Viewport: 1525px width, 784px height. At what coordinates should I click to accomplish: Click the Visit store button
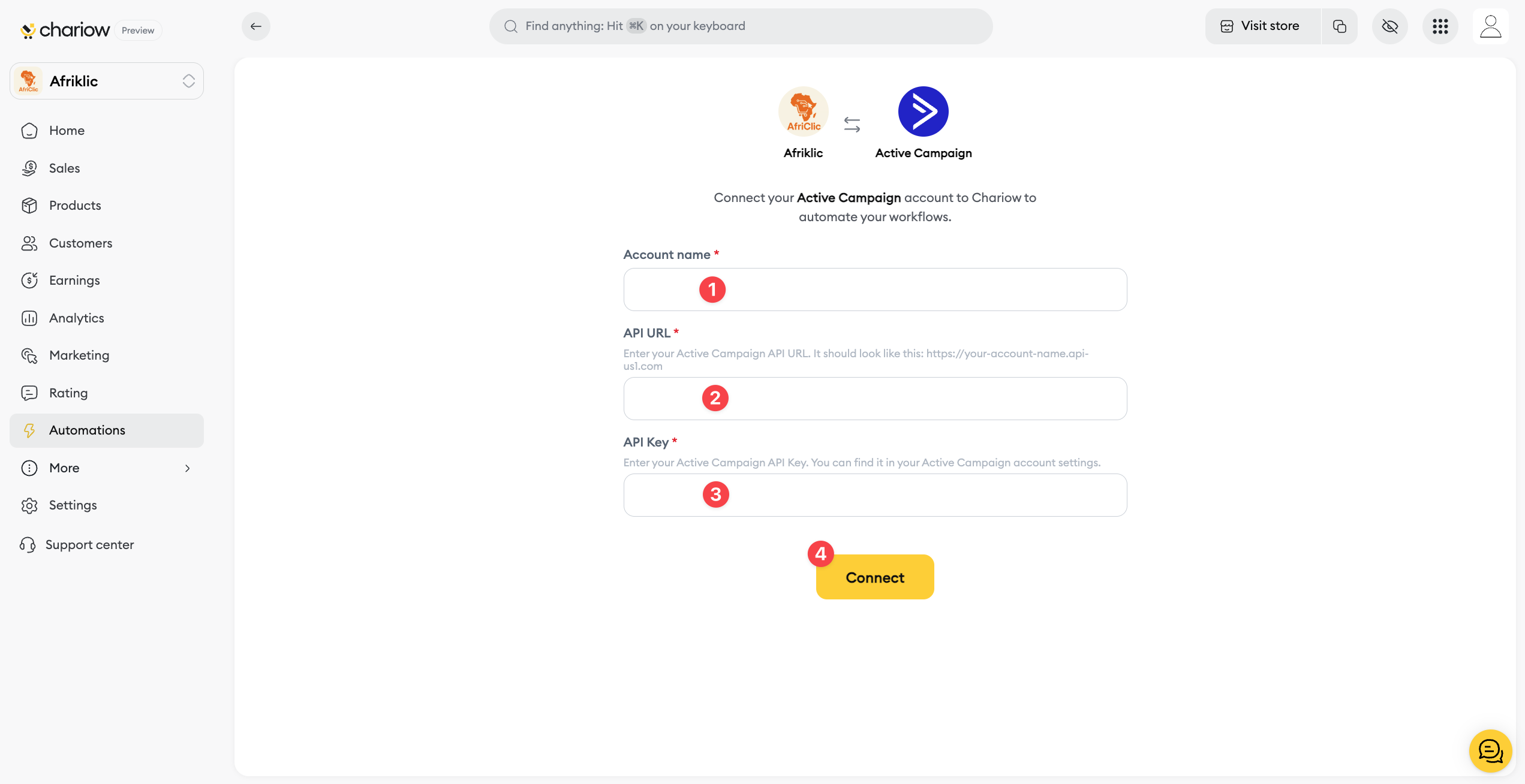(1262, 26)
